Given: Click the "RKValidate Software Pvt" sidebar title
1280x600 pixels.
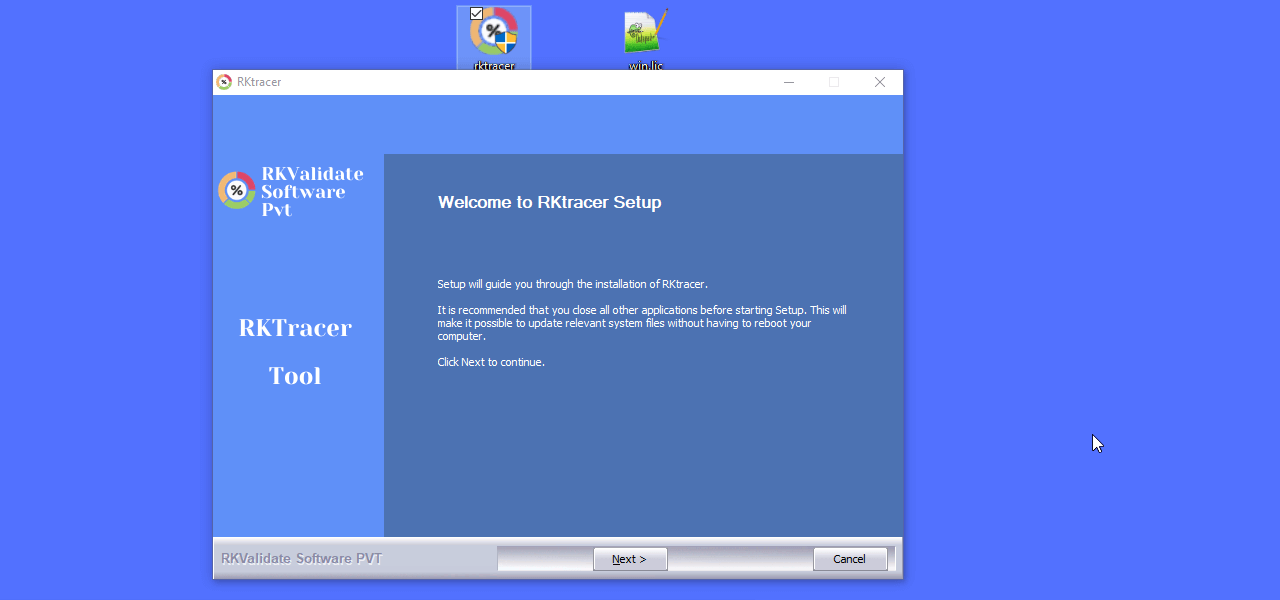Looking at the screenshot, I should click(x=312, y=191).
